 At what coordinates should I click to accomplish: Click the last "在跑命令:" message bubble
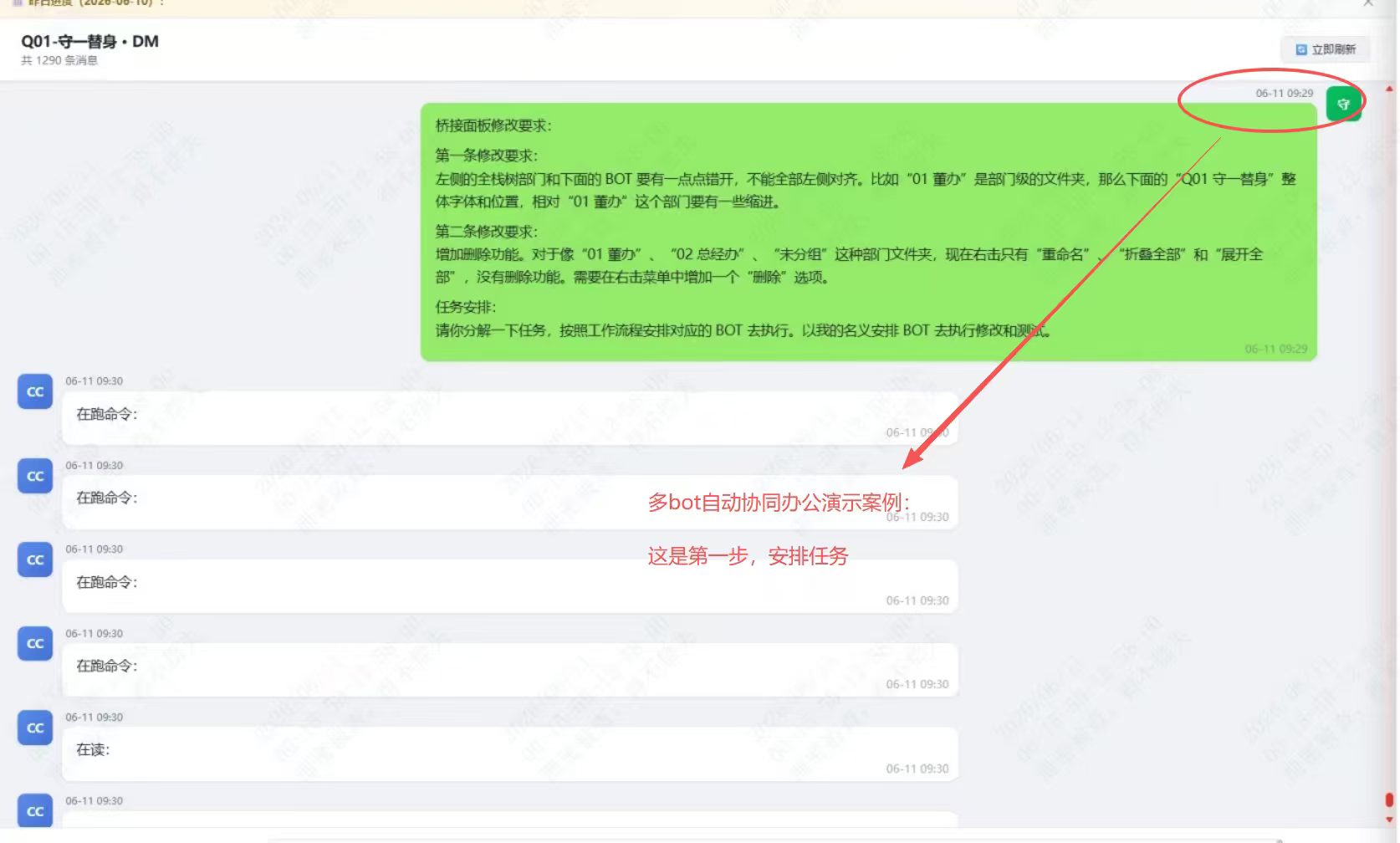click(509, 670)
